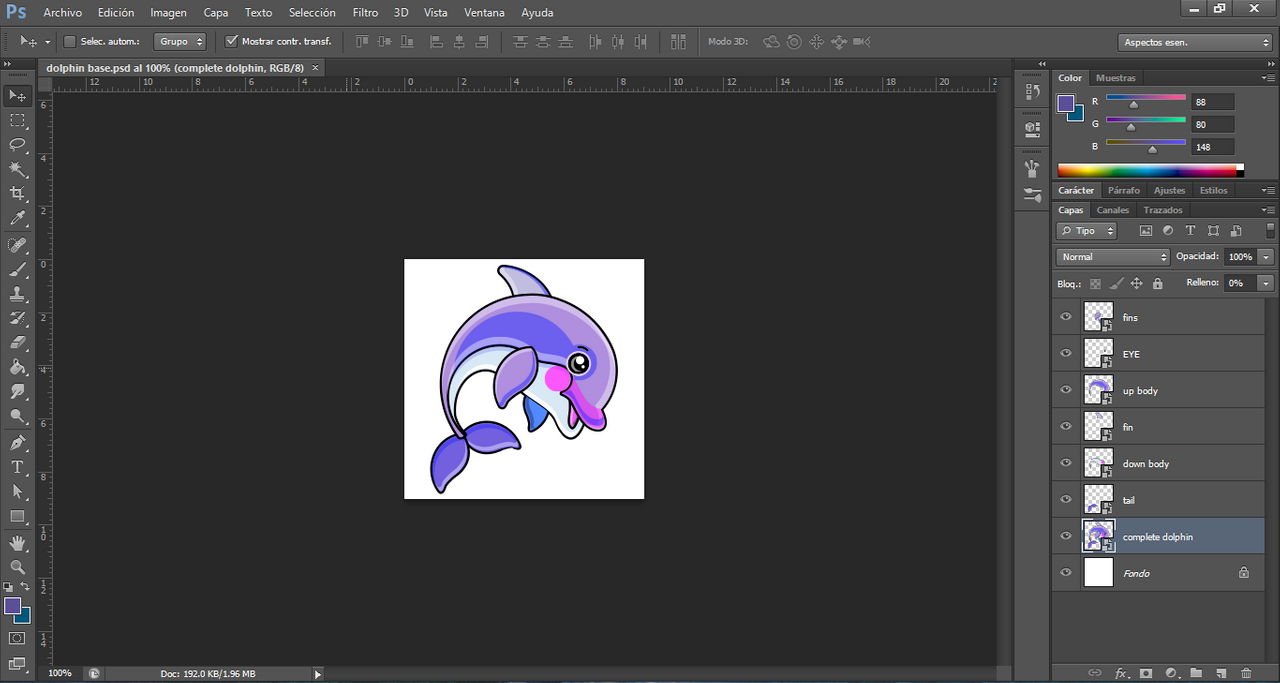1280x683 pixels.
Task: Switch to the Canales tab
Action: (x=1112, y=210)
